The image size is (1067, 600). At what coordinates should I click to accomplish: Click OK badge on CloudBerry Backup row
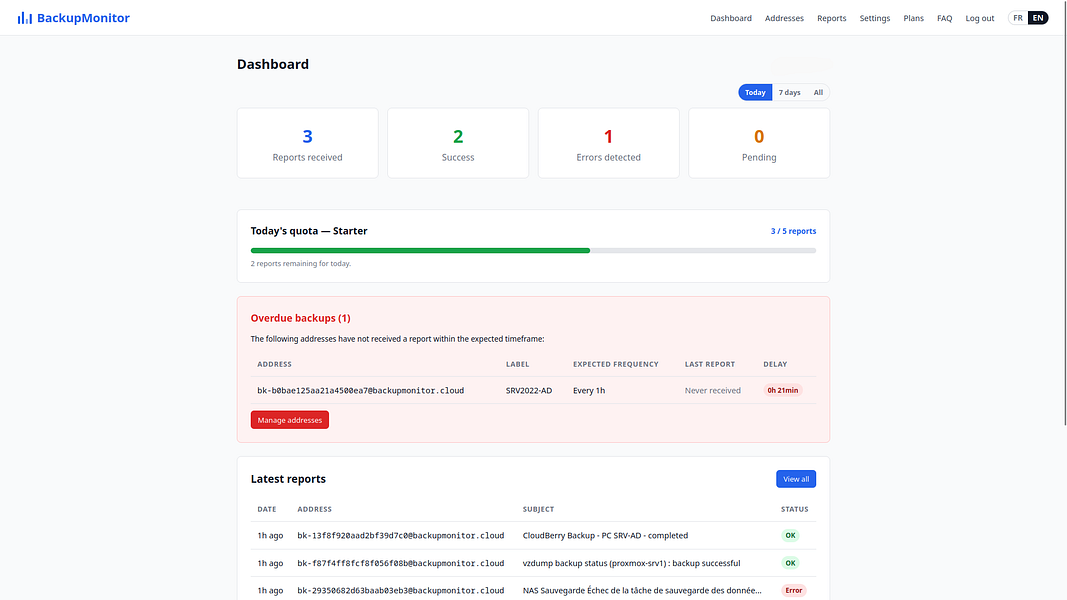click(790, 535)
